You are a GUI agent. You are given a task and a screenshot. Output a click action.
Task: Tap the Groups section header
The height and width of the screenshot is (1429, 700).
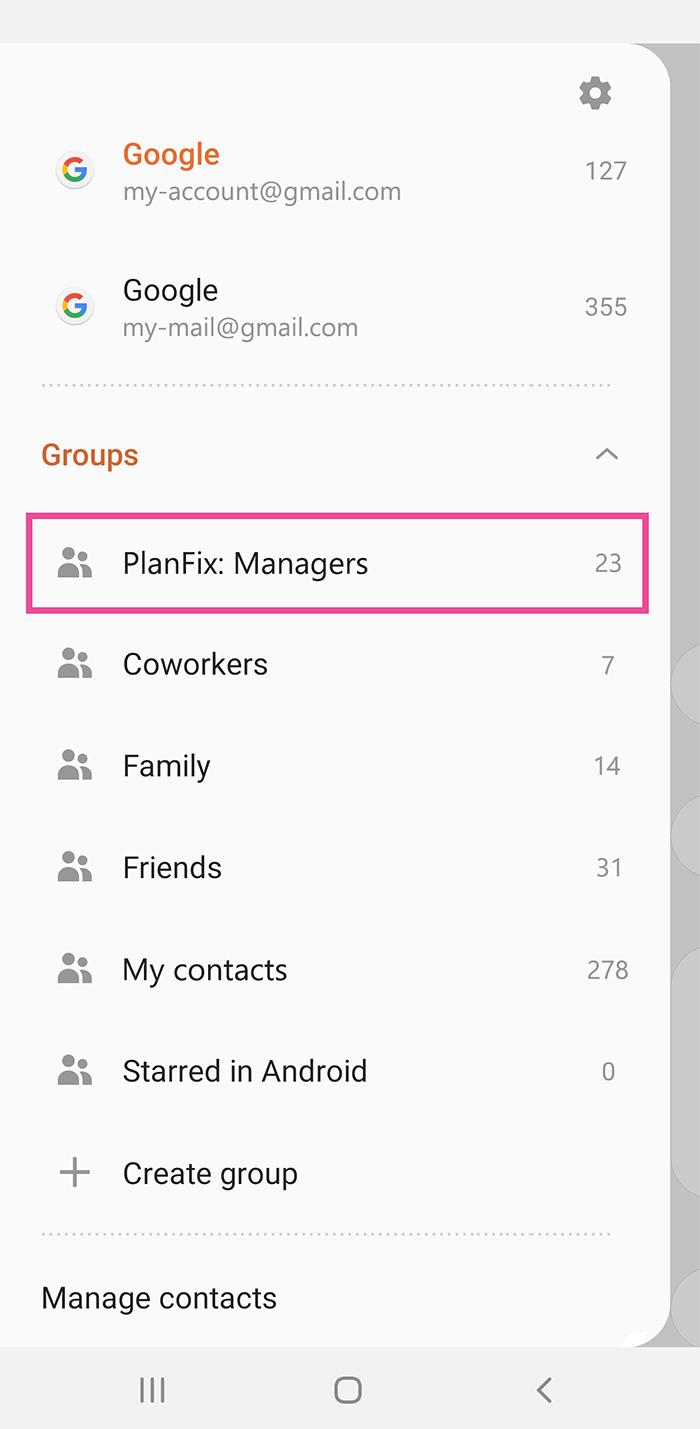90,455
